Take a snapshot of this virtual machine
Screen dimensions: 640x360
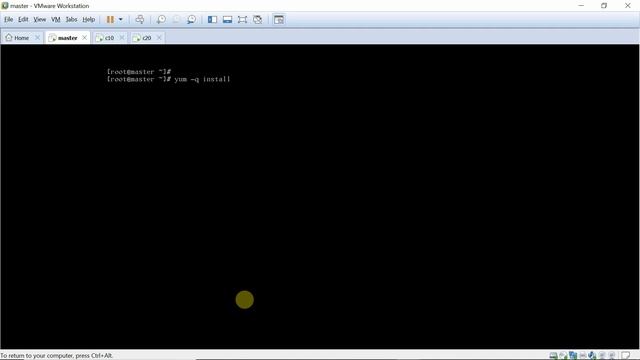tap(161, 20)
